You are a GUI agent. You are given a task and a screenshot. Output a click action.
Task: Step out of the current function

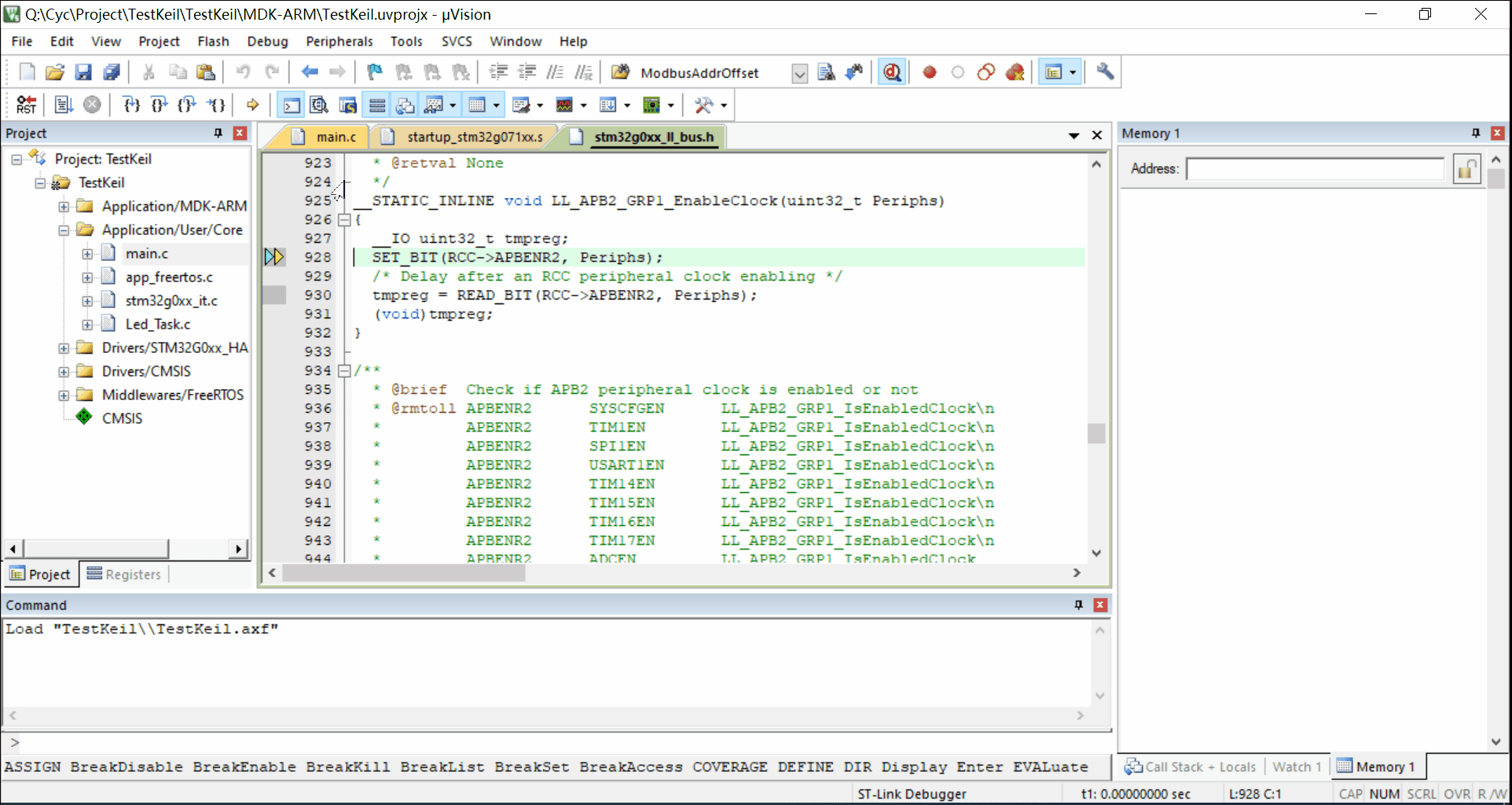[187, 105]
